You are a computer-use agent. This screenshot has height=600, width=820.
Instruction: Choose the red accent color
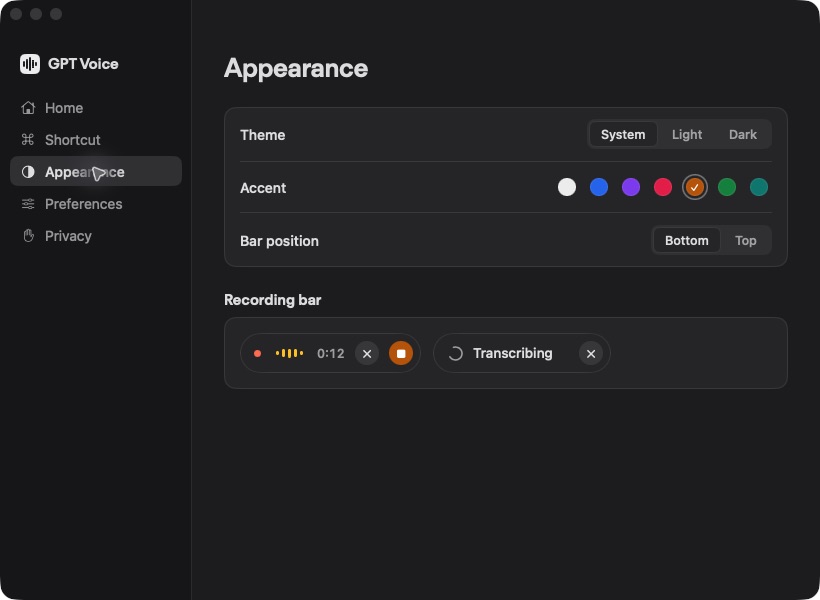663,187
